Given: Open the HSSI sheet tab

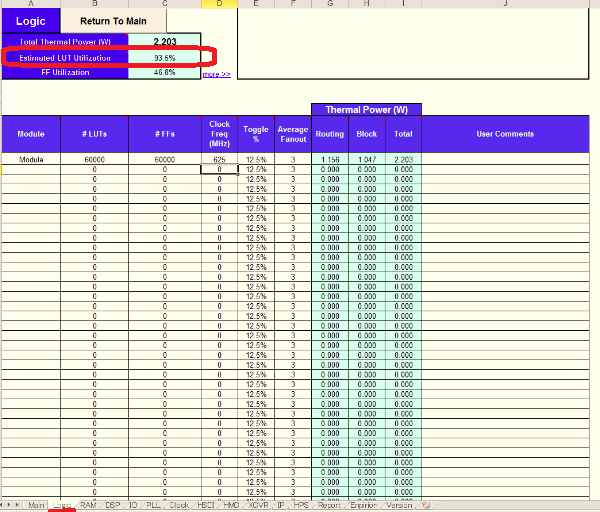Looking at the screenshot, I should [x=205, y=505].
